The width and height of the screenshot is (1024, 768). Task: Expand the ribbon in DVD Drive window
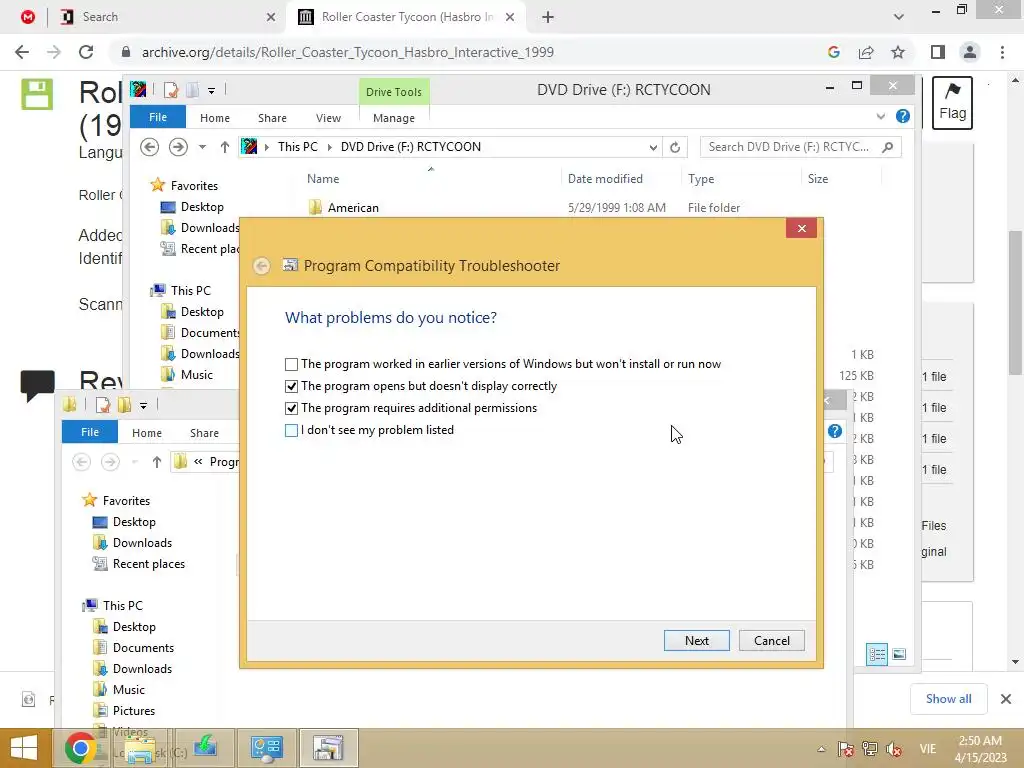[880, 116]
